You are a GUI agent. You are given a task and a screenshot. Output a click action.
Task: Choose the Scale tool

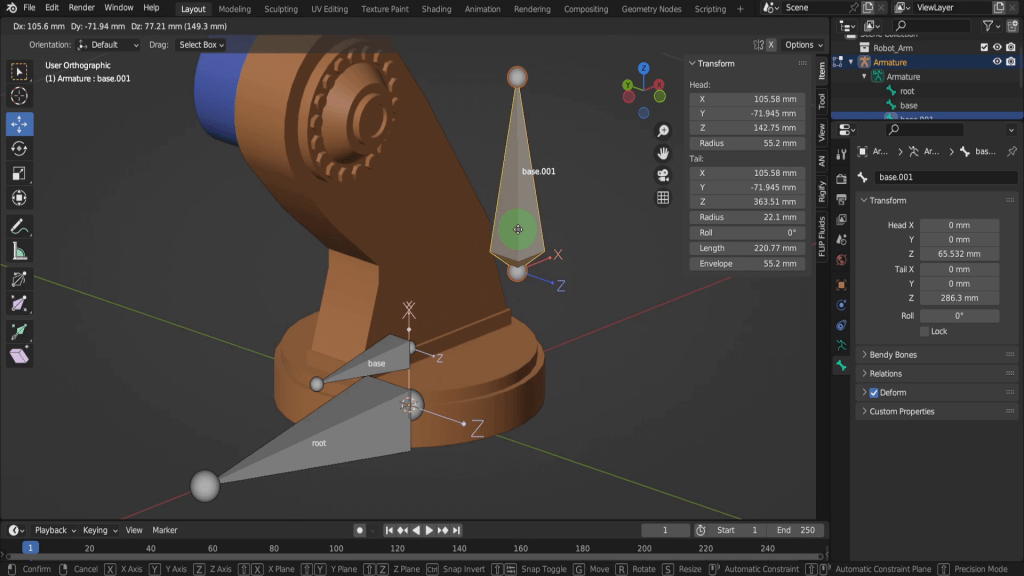click(x=19, y=174)
